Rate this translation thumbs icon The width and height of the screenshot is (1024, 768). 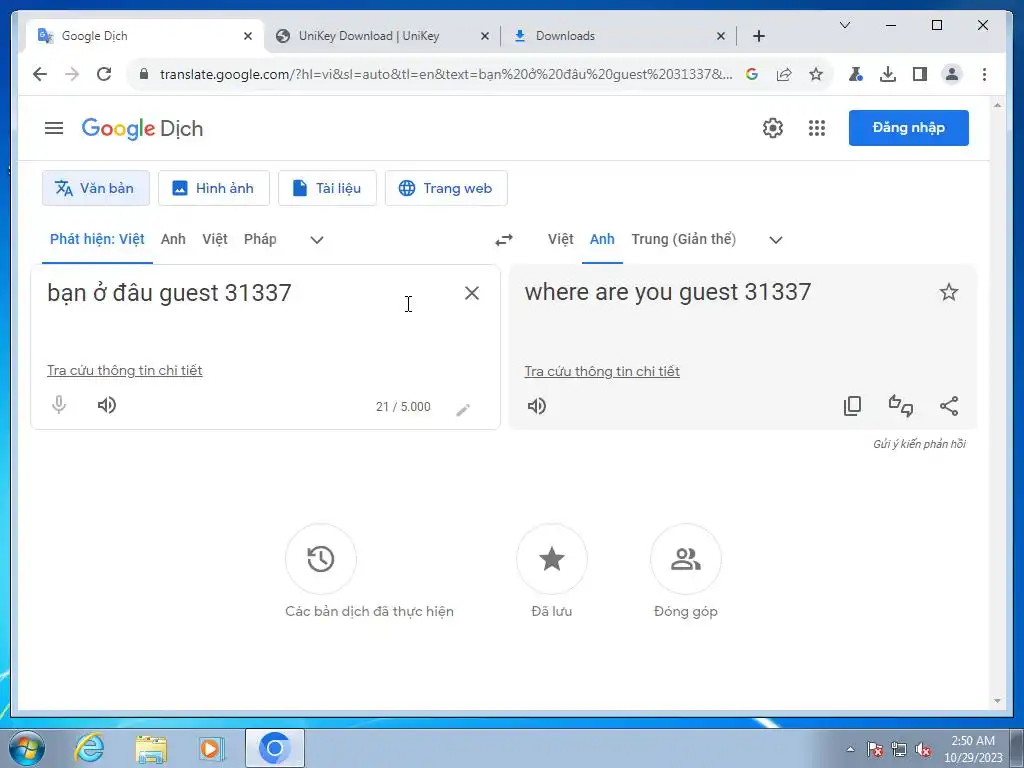(901, 406)
